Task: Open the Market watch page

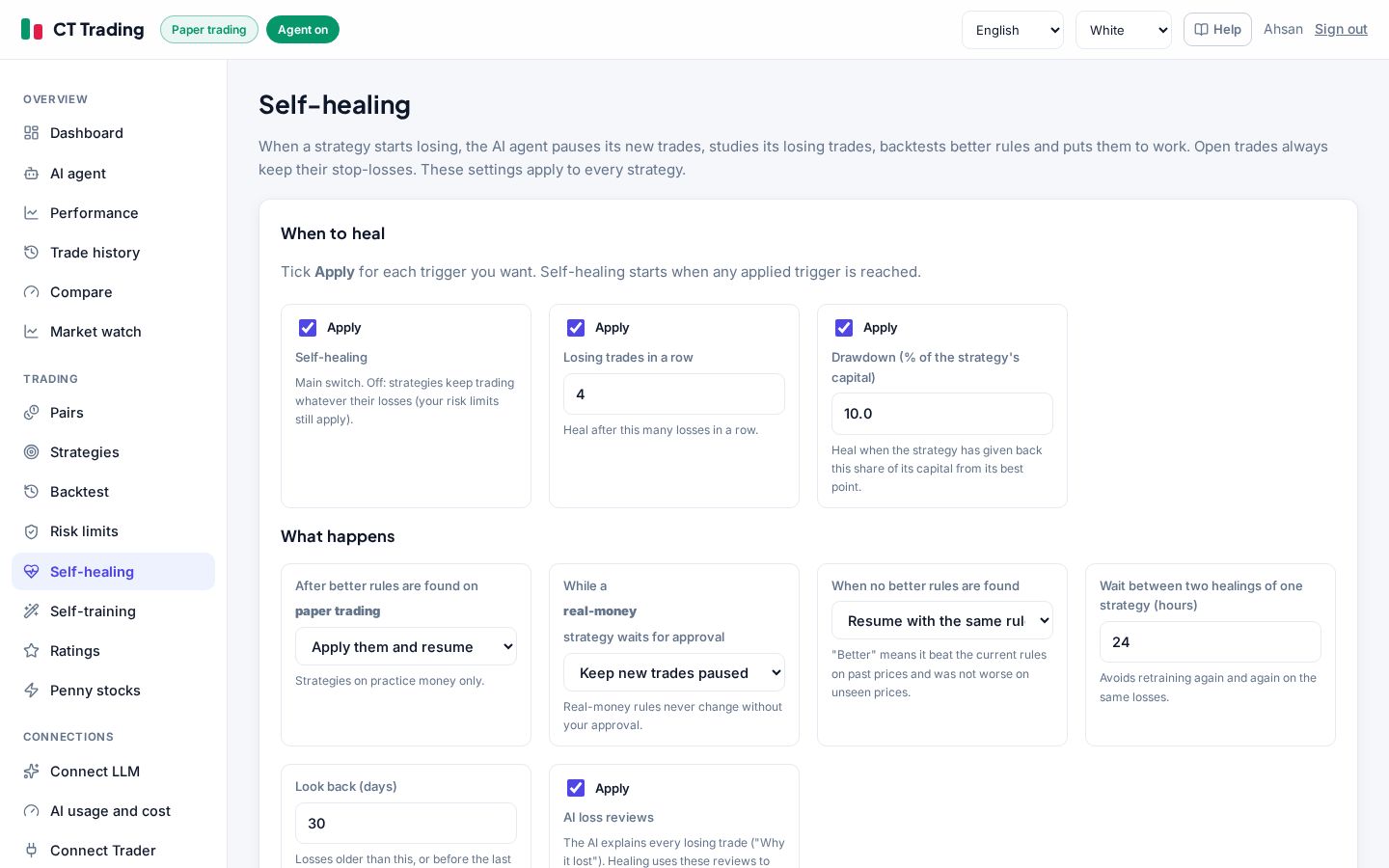Action: coord(114,332)
